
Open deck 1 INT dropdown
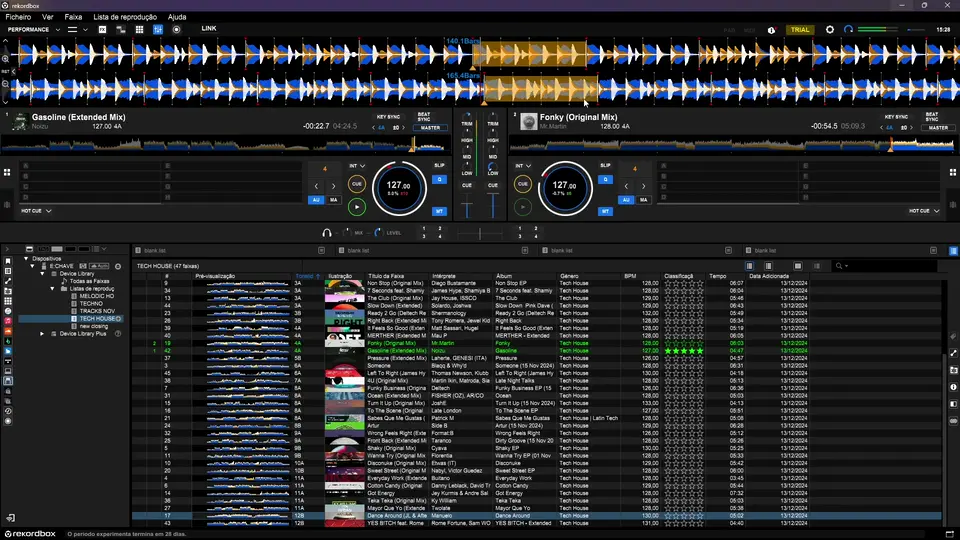[358, 166]
